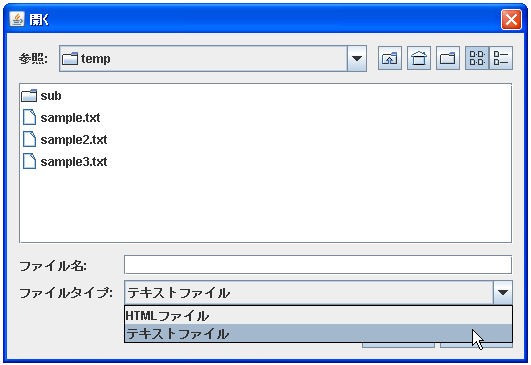531x365 pixels.
Task: Click the temp folder combo box
Action: click(x=213, y=59)
